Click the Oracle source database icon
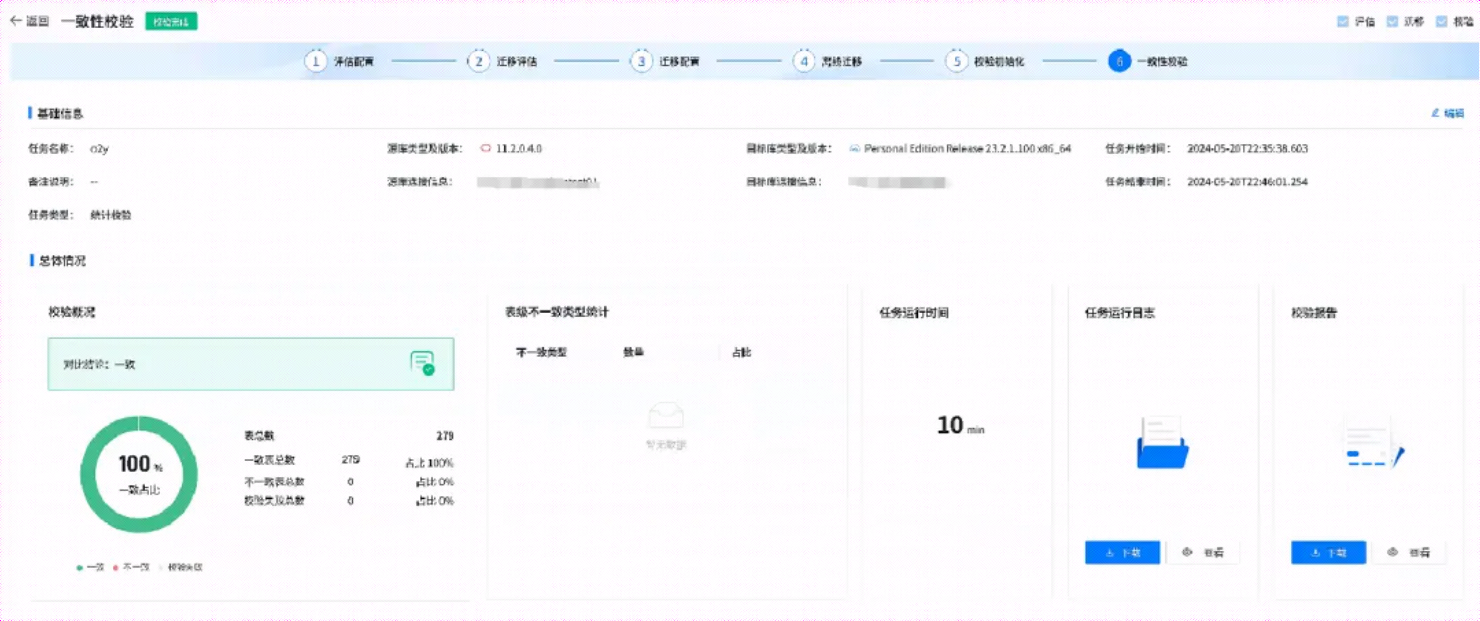The height and width of the screenshot is (621, 1480). [x=486, y=148]
